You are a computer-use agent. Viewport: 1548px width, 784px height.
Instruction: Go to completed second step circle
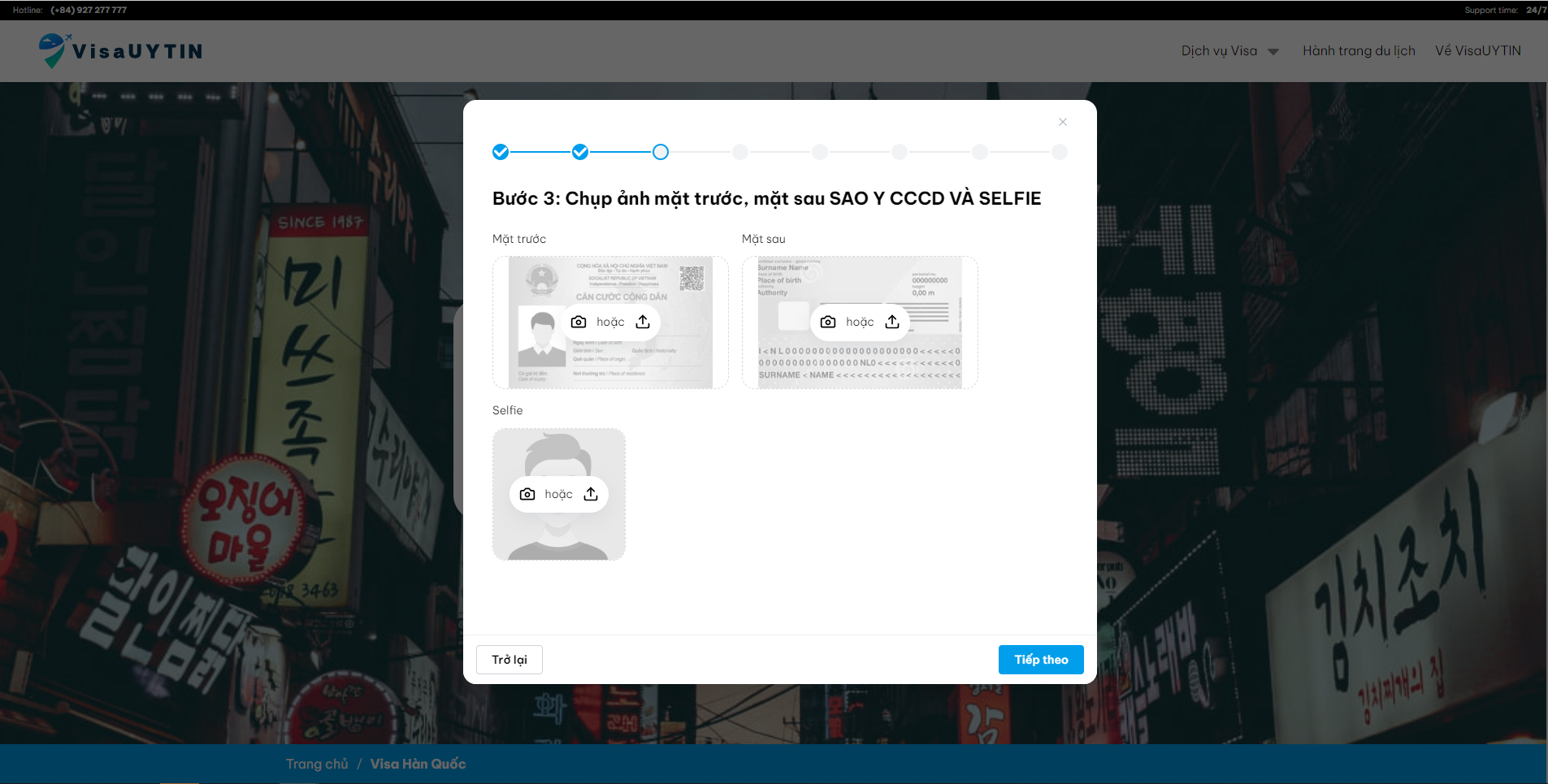[580, 152]
